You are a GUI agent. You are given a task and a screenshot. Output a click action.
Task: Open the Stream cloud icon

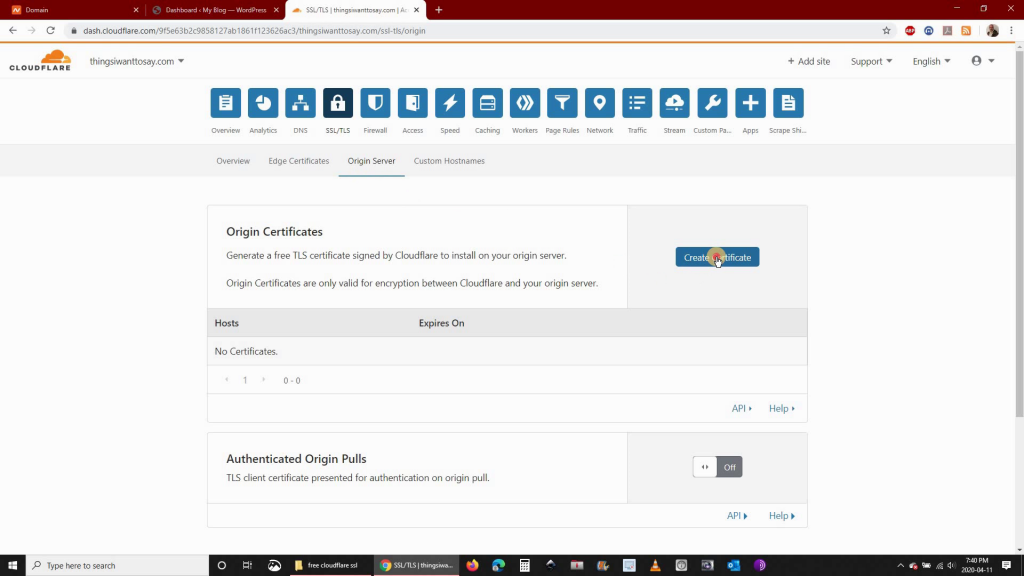click(x=675, y=103)
